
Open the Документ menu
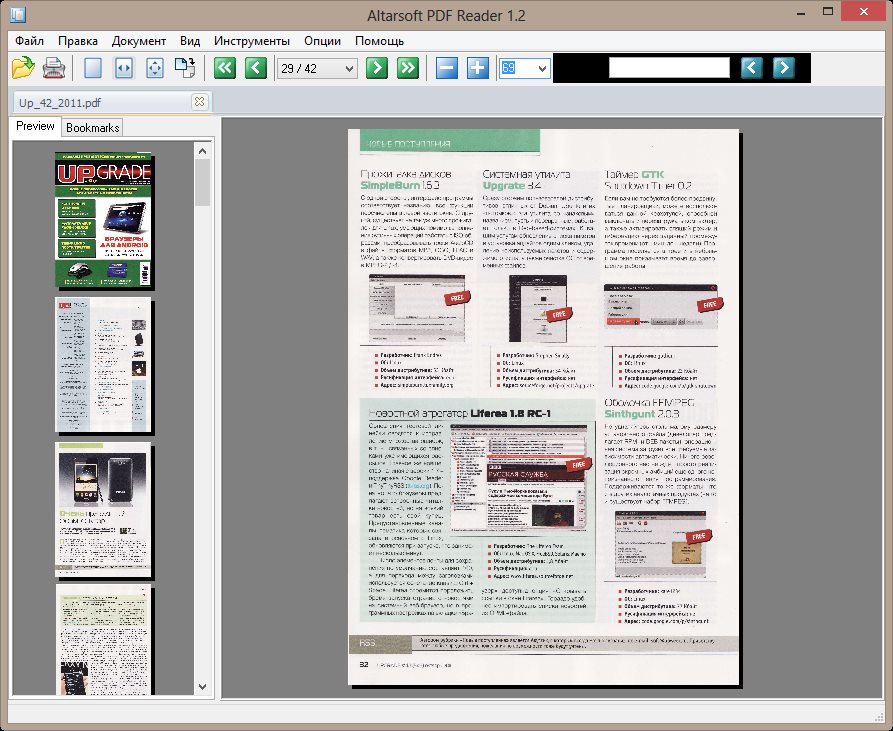139,41
